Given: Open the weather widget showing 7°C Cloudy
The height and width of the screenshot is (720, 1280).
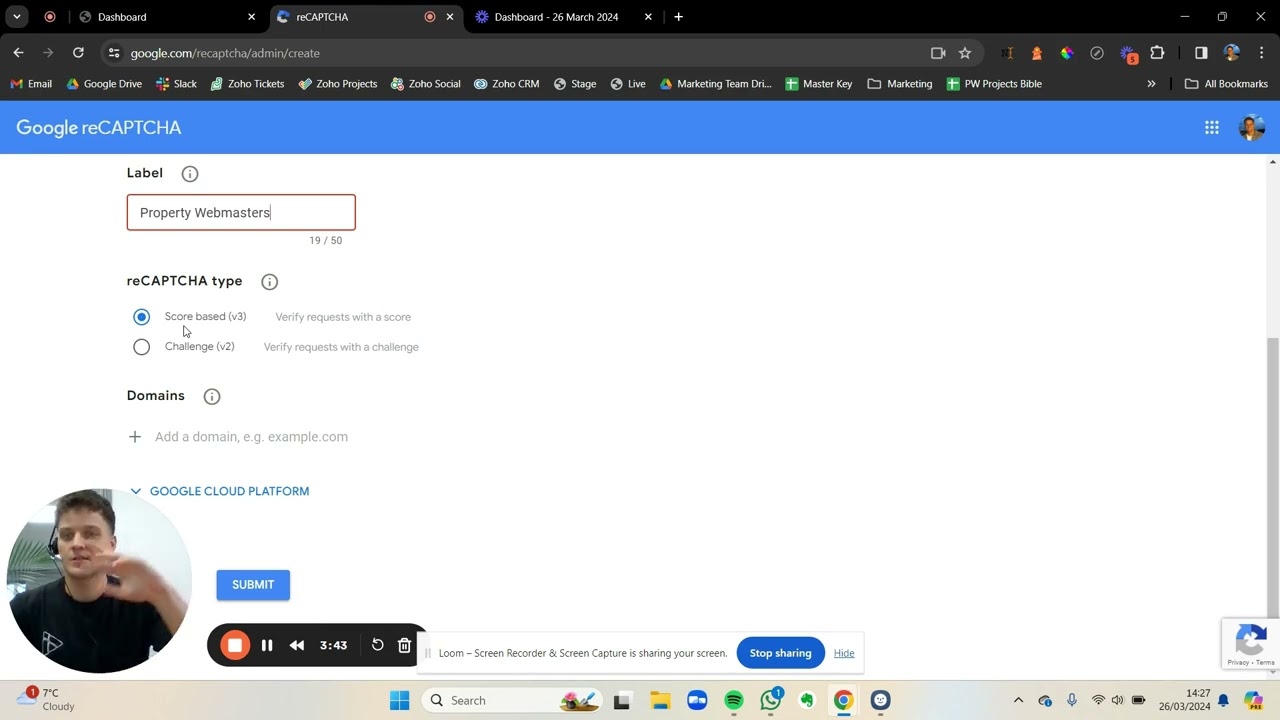Looking at the screenshot, I should tap(47, 699).
